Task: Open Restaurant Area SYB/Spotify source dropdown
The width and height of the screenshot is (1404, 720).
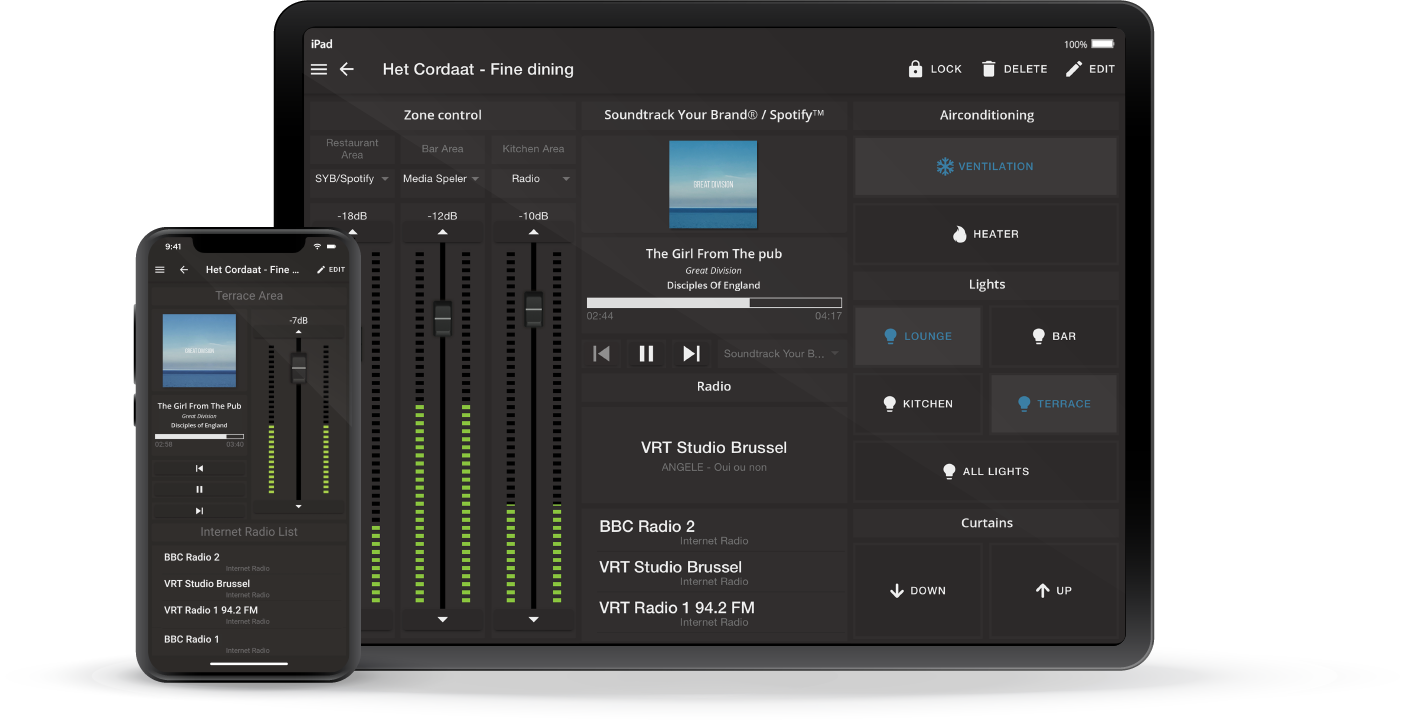Action: pos(351,179)
